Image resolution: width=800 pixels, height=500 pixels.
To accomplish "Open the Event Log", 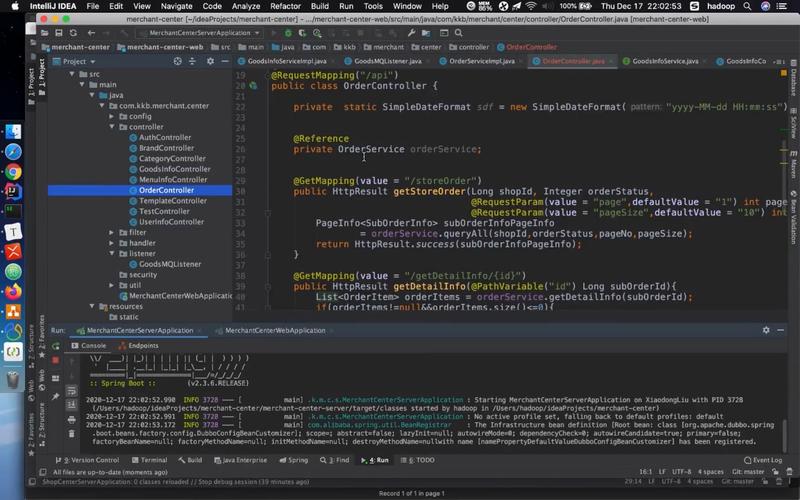I will (x=765, y=460).
